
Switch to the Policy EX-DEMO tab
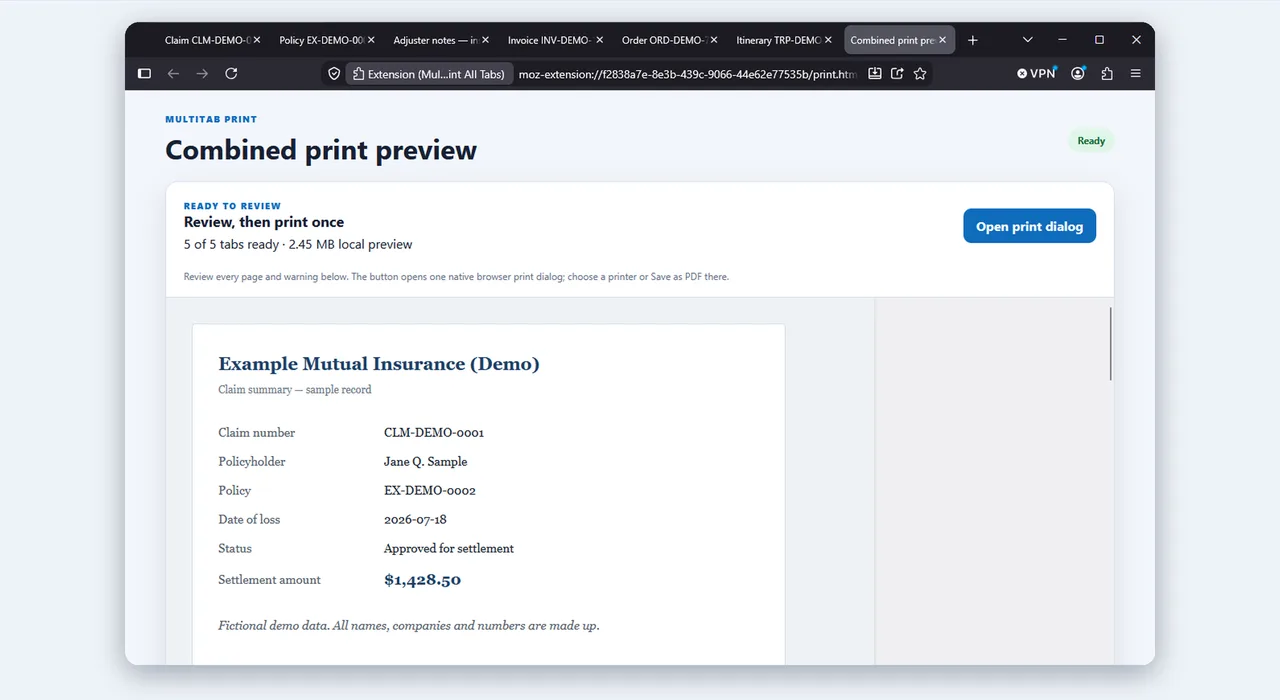[x=320, y=40]
